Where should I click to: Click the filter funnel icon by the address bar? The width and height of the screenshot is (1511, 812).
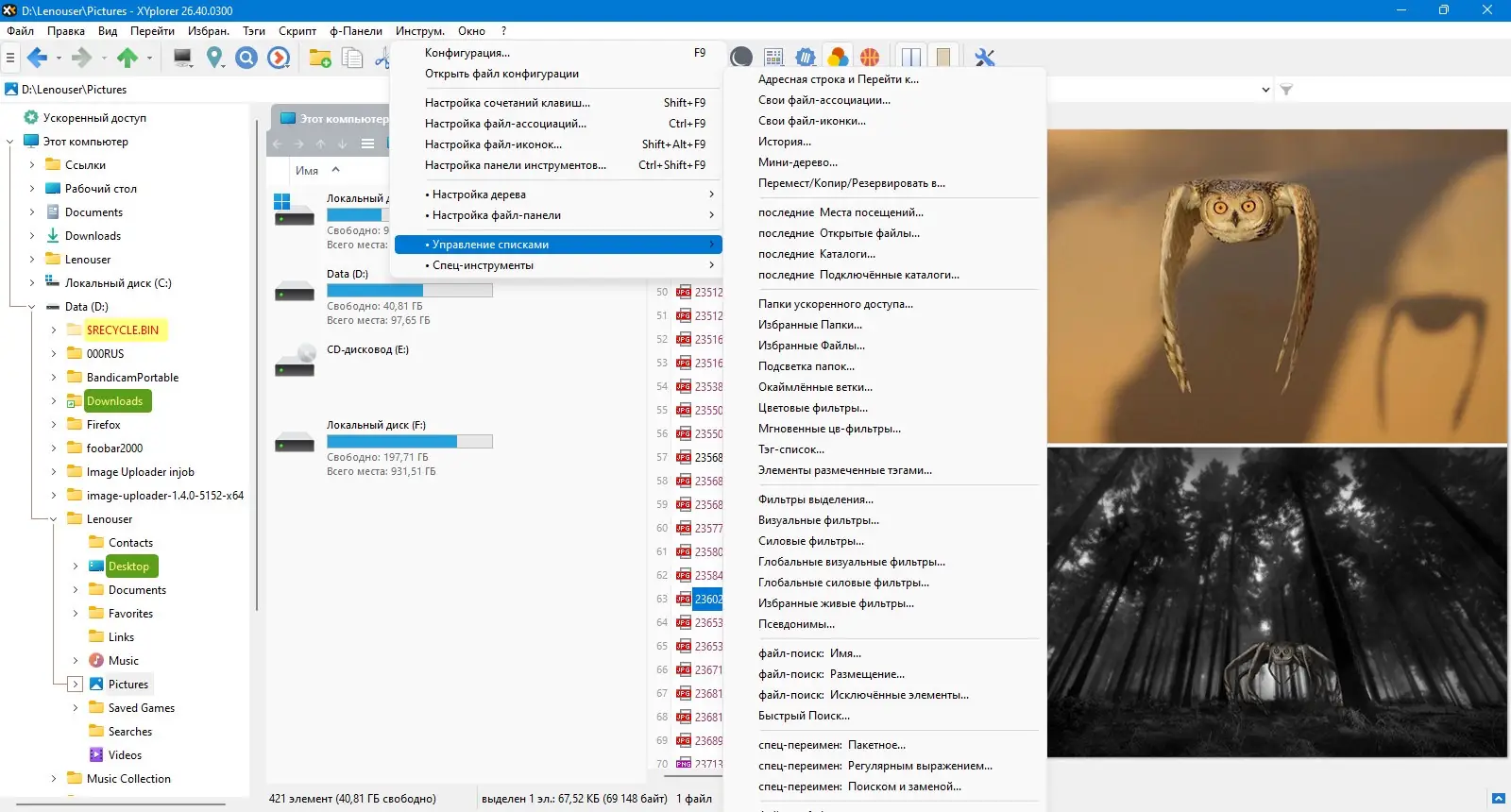[1286, 90]
